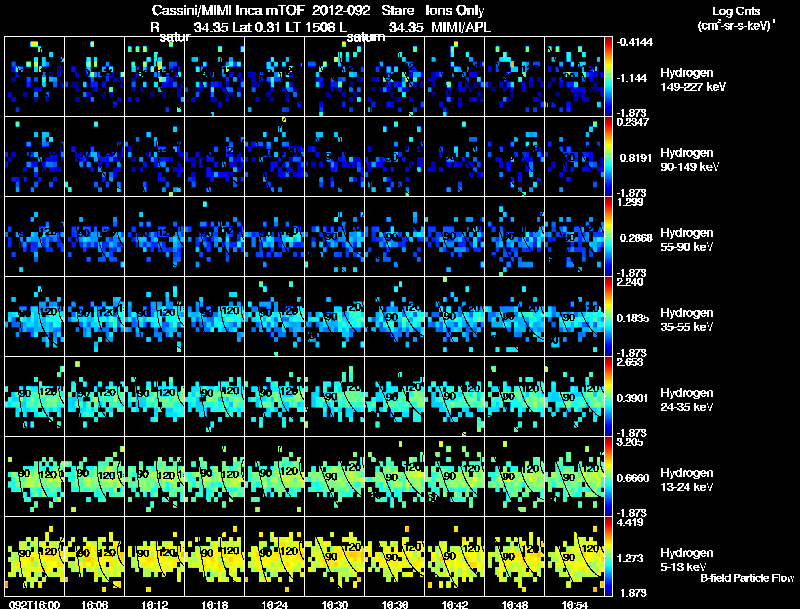Screen dimensions: 800x609
Task: Click the 149-227 keV colorbar swatch
Action: click(x=608, y=77)
